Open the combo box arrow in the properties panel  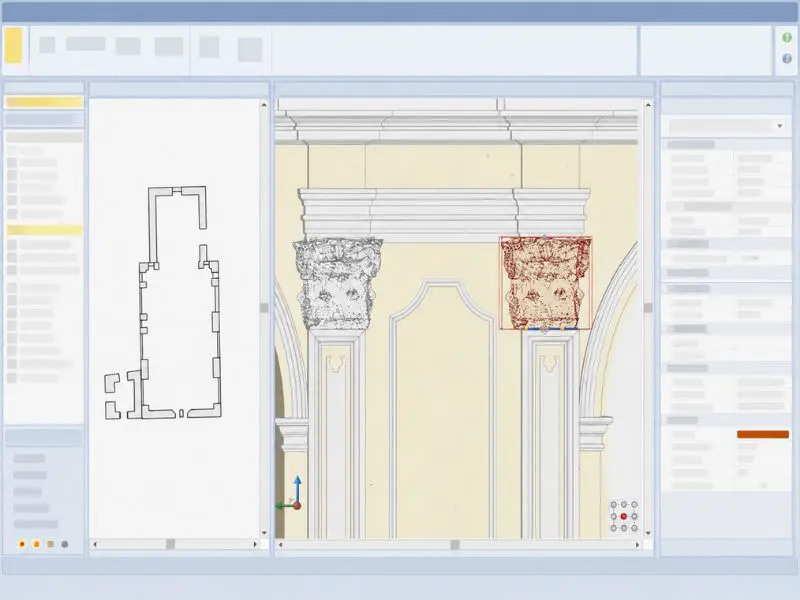tap(780, 126)
